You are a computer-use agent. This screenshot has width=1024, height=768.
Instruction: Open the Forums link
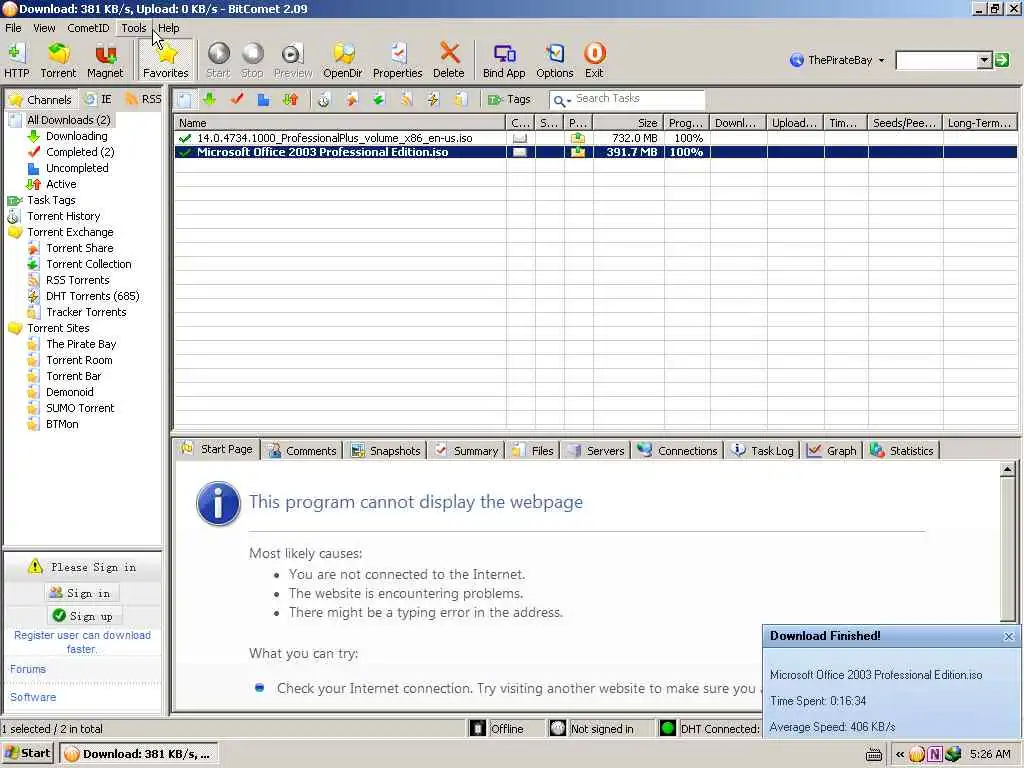point(27,669)
